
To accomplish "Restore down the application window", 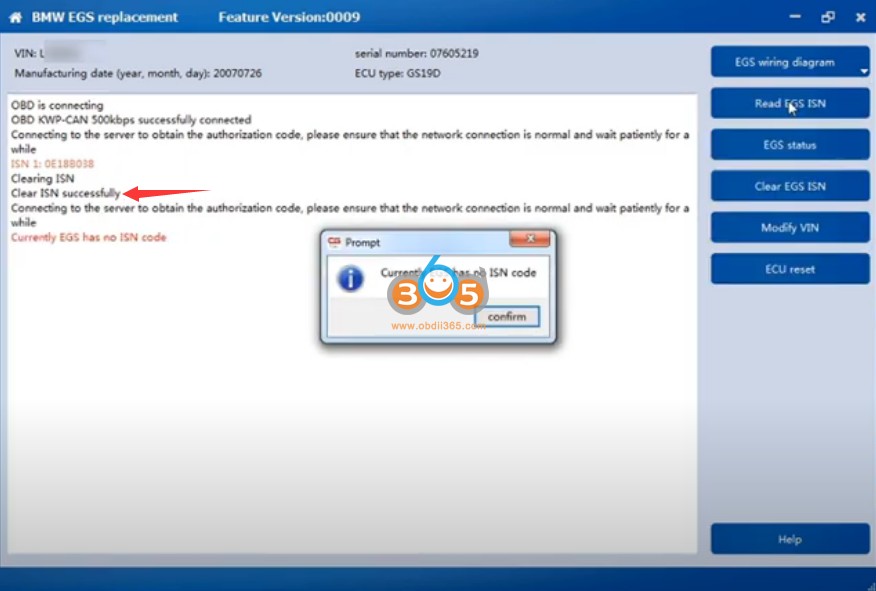I will 828,17.
